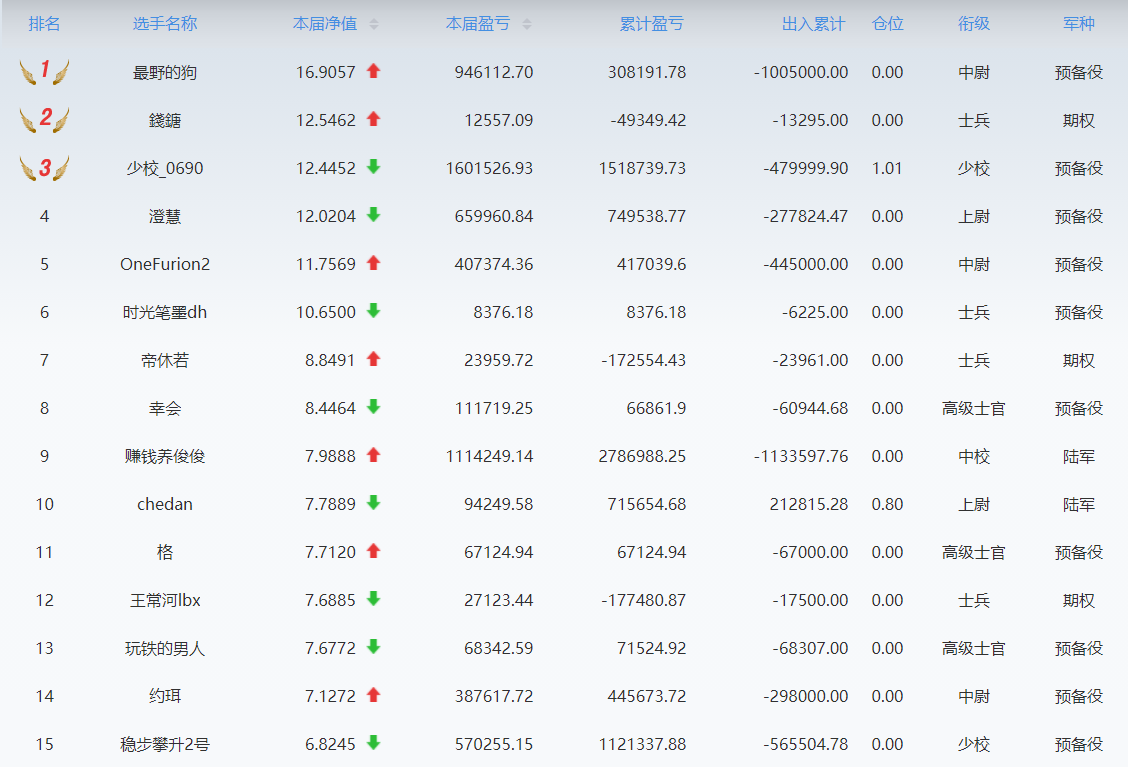Select rank text 中校
1128x767 pixels.
pyautogui.click(x=974, y=457)
